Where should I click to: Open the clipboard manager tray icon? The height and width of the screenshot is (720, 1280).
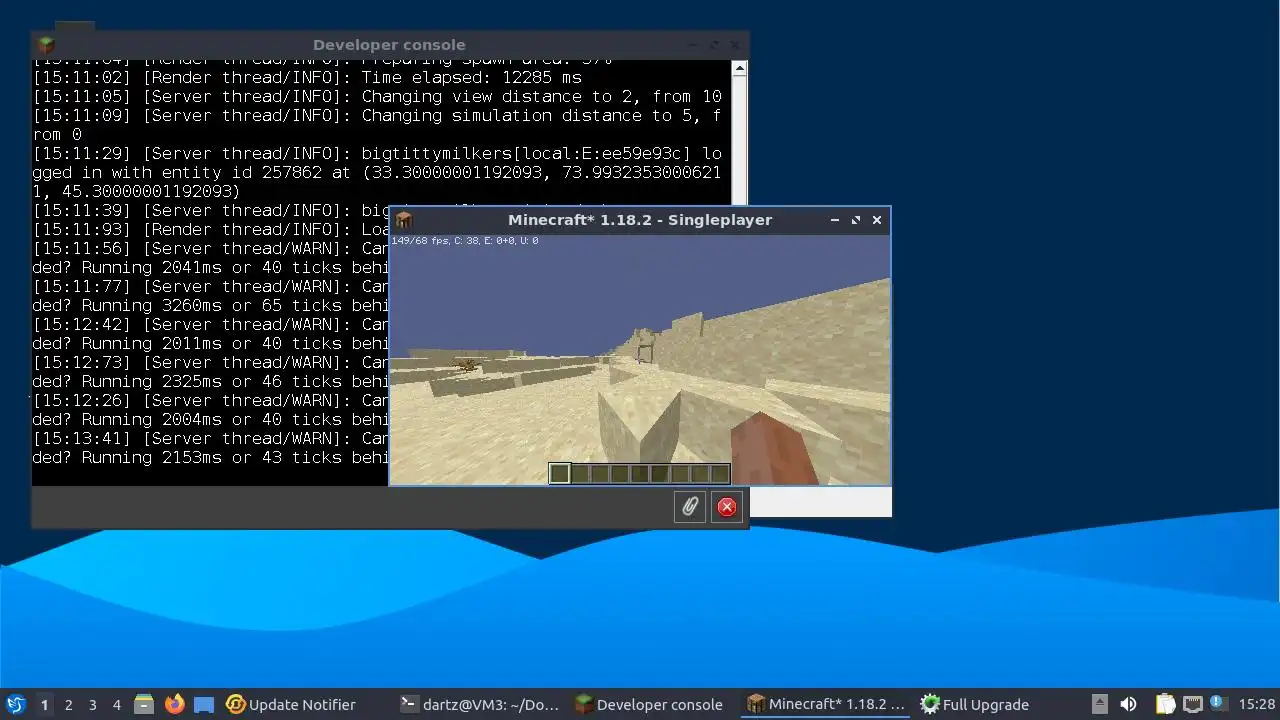tap(1165, 704)
